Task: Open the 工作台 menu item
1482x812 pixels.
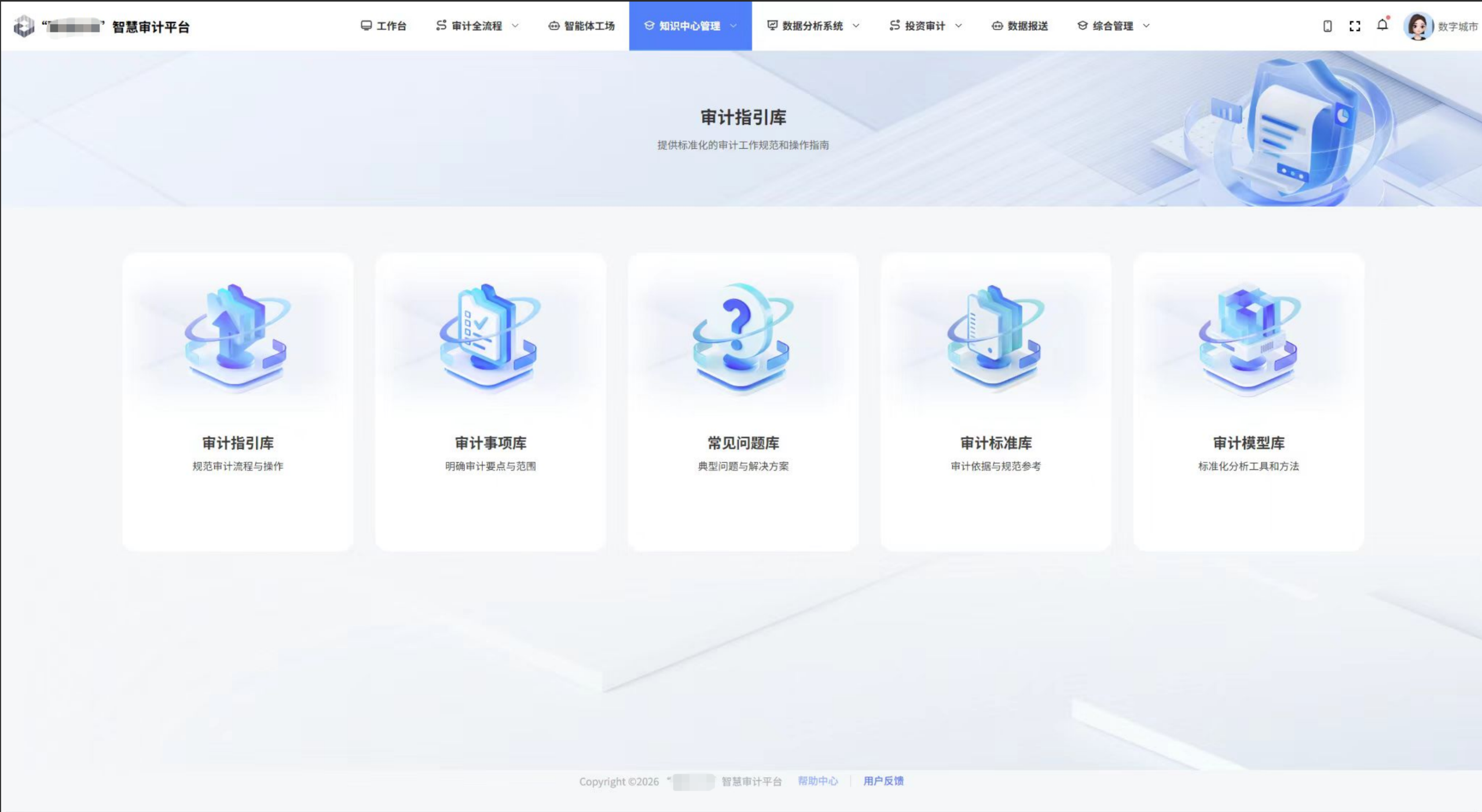Action: pyautogui.click(x=384, y=25)
